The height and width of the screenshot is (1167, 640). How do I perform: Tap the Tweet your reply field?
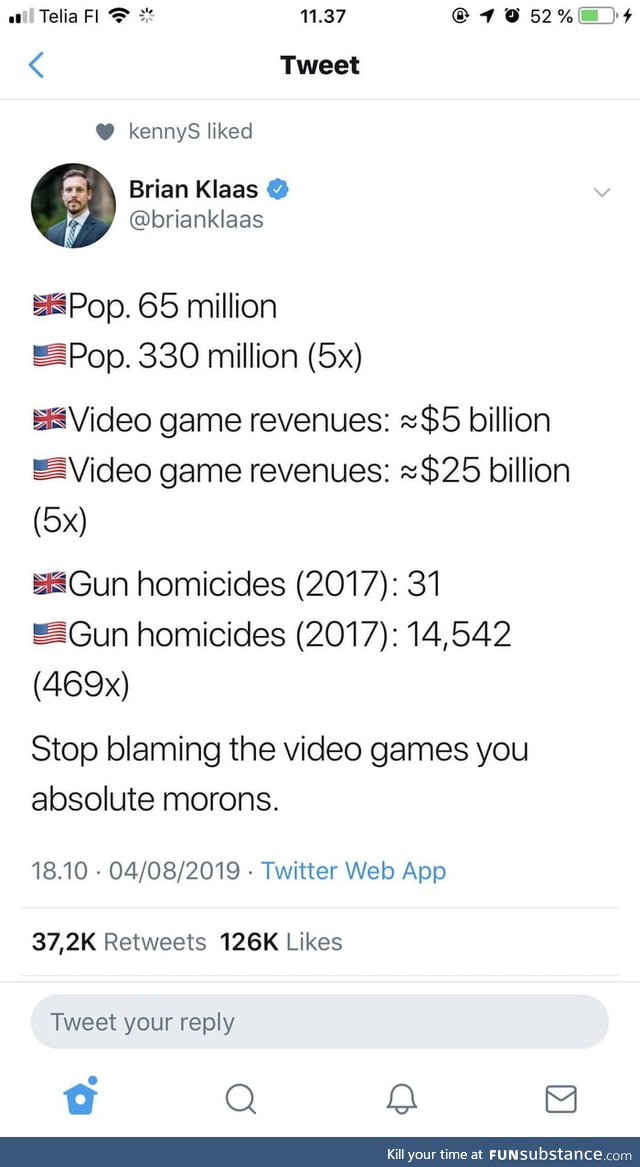(x=319, y=1022)
